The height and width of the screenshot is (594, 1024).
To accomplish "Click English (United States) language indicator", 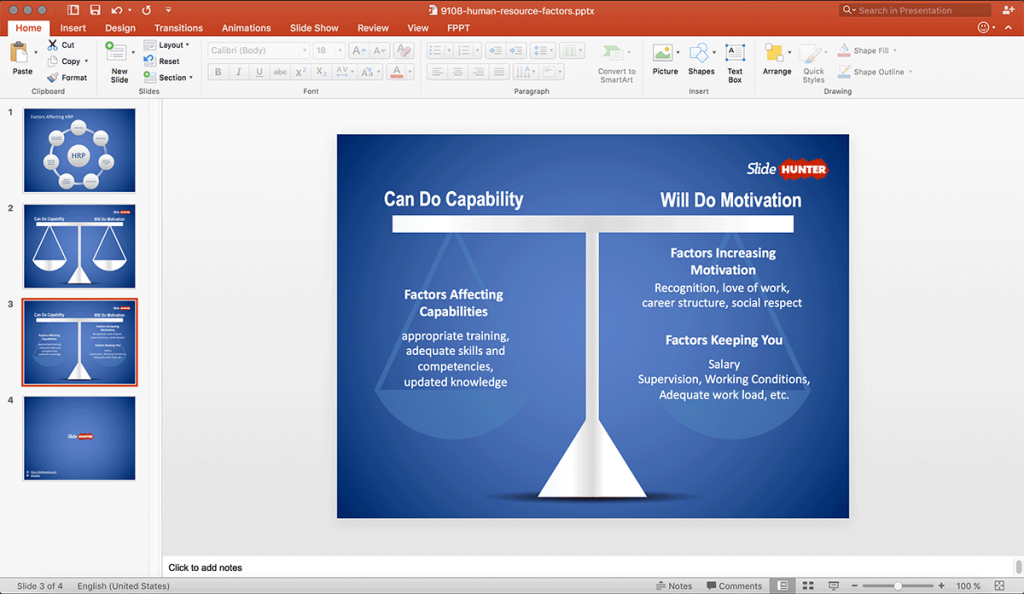I will (123, 586).
